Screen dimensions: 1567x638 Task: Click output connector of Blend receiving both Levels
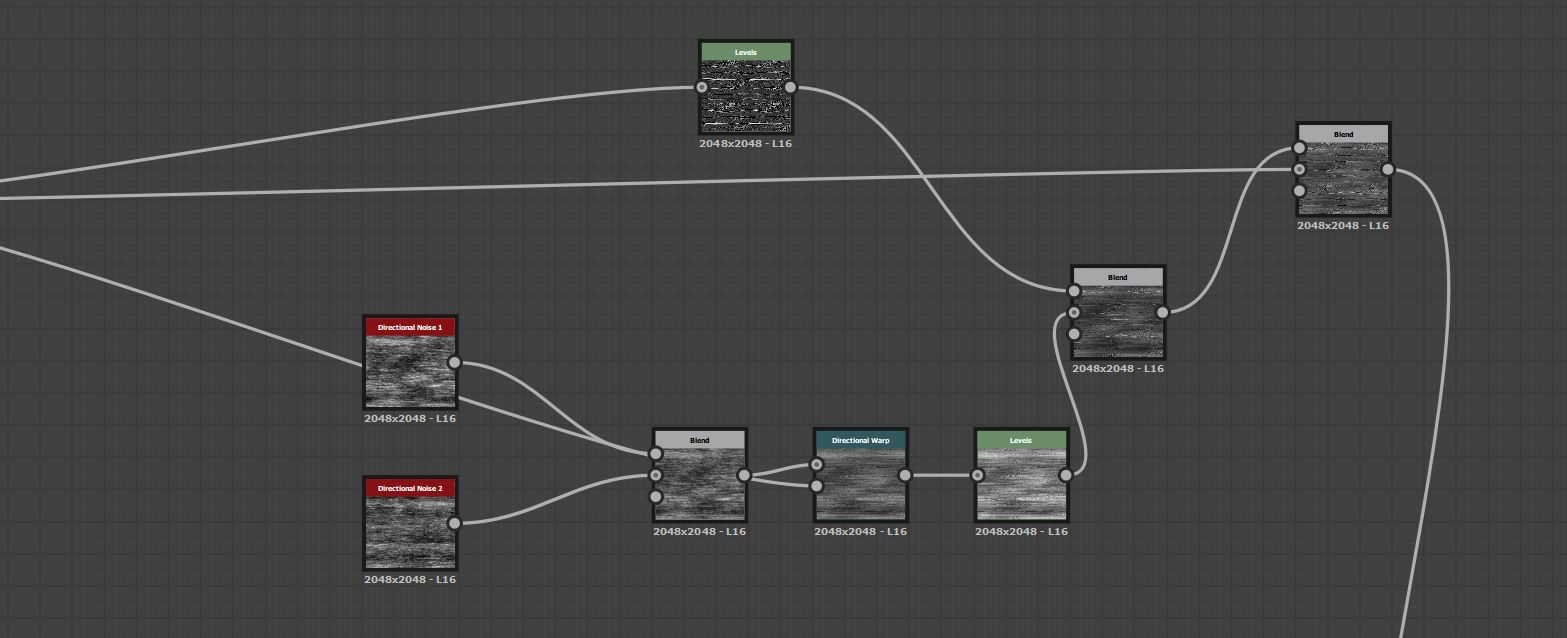(1162, 312)
